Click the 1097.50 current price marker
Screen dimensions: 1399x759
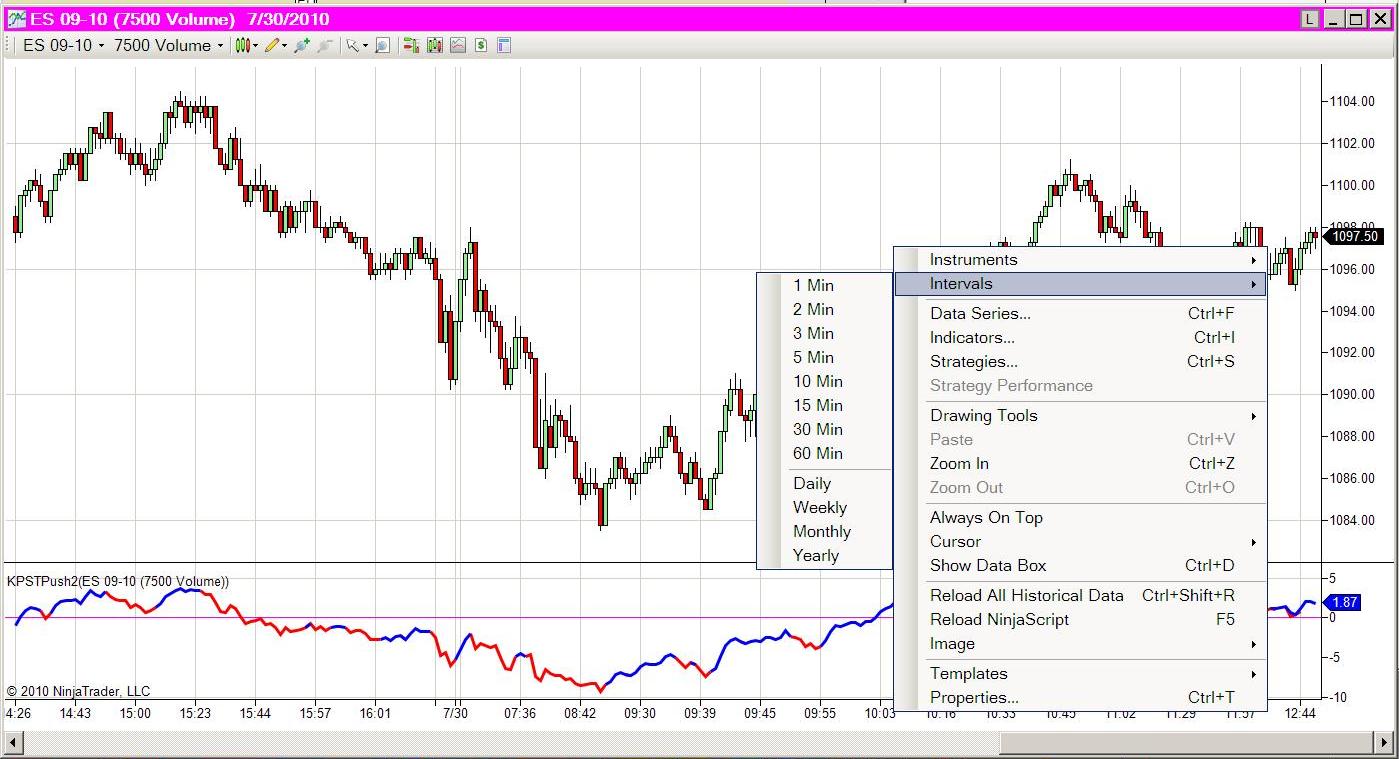pos(1353,237)
